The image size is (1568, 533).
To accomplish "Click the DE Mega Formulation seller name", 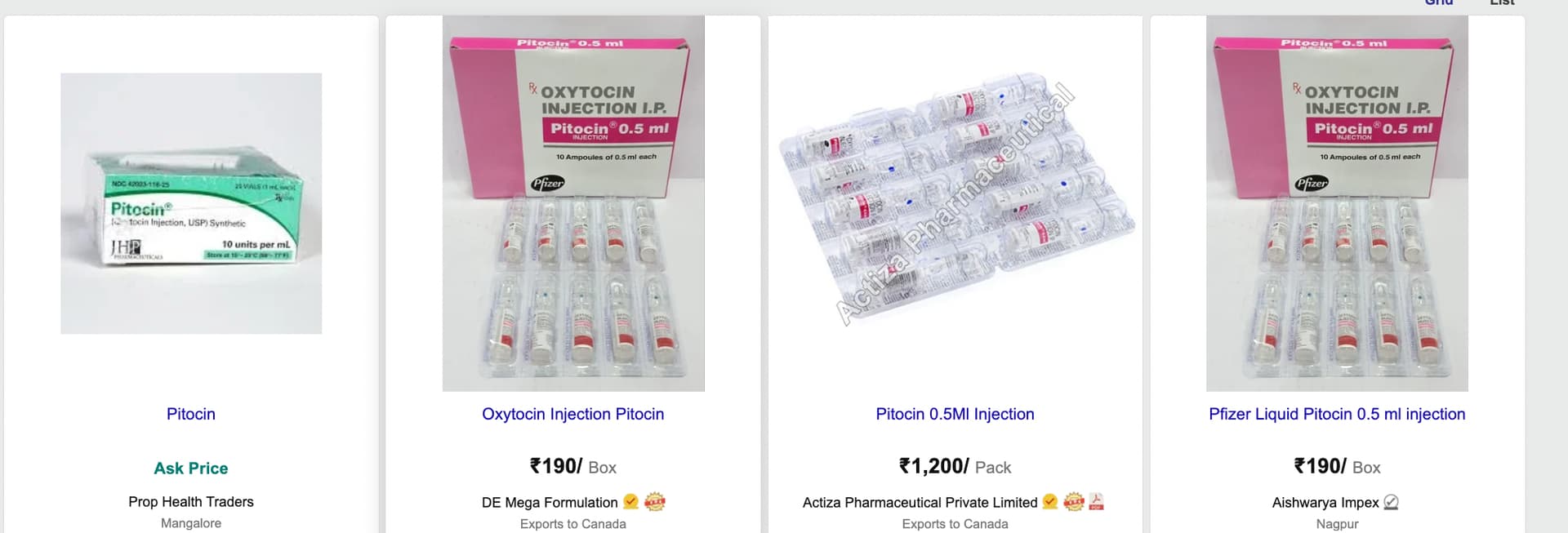I will click(x=550, y=503).
